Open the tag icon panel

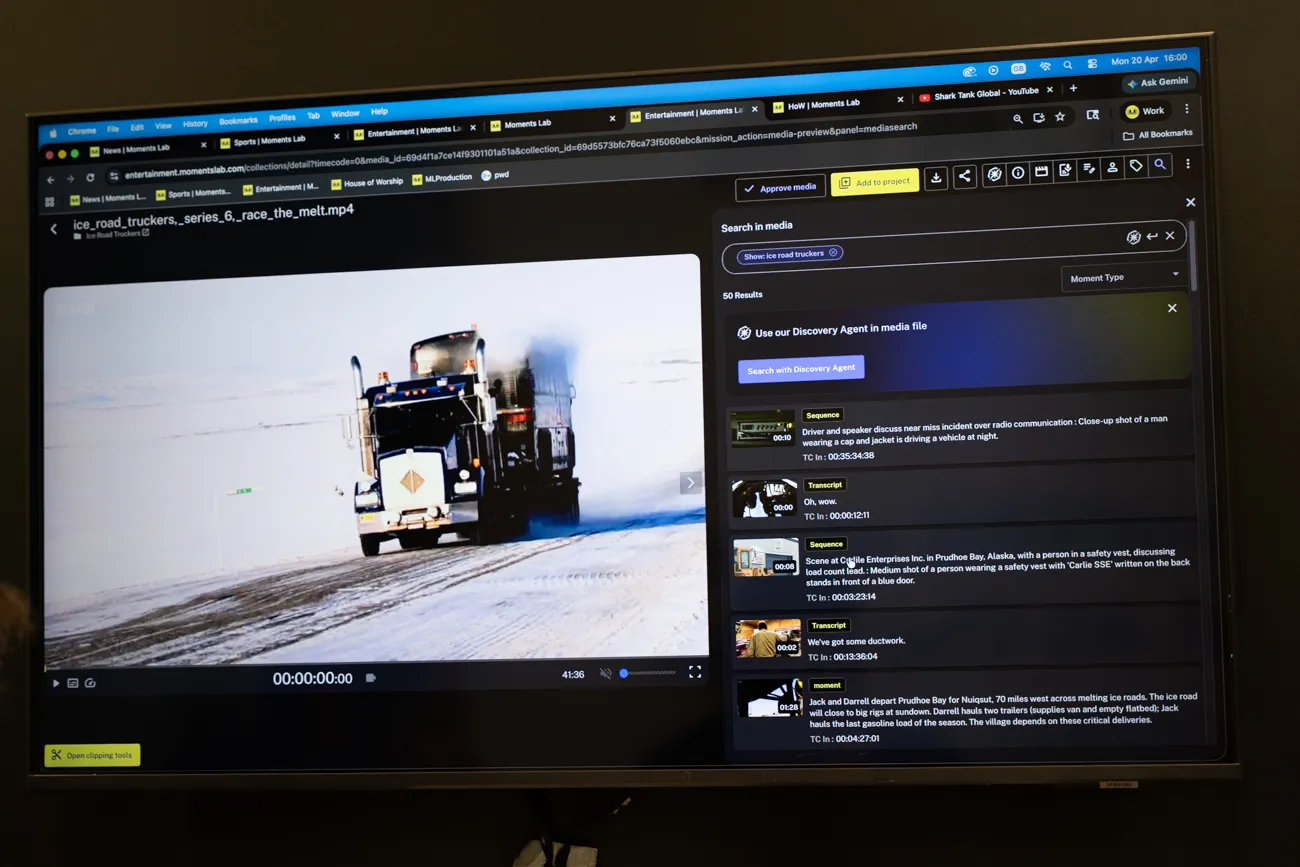(1136, 167)
